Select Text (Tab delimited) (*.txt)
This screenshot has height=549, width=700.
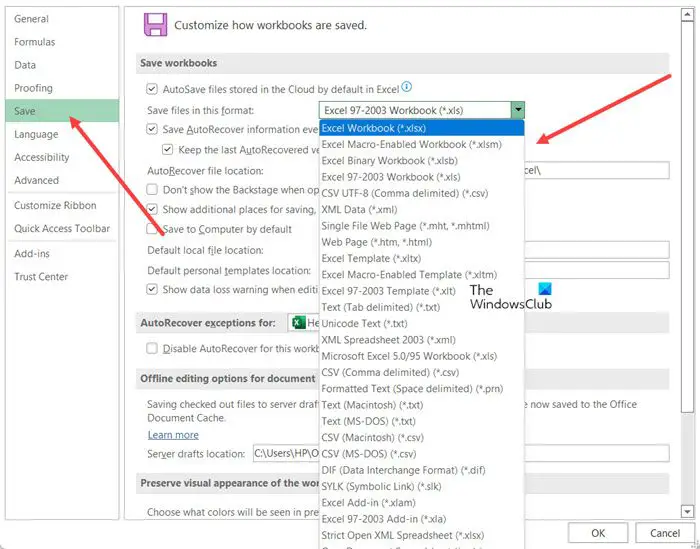coord(421,308)
